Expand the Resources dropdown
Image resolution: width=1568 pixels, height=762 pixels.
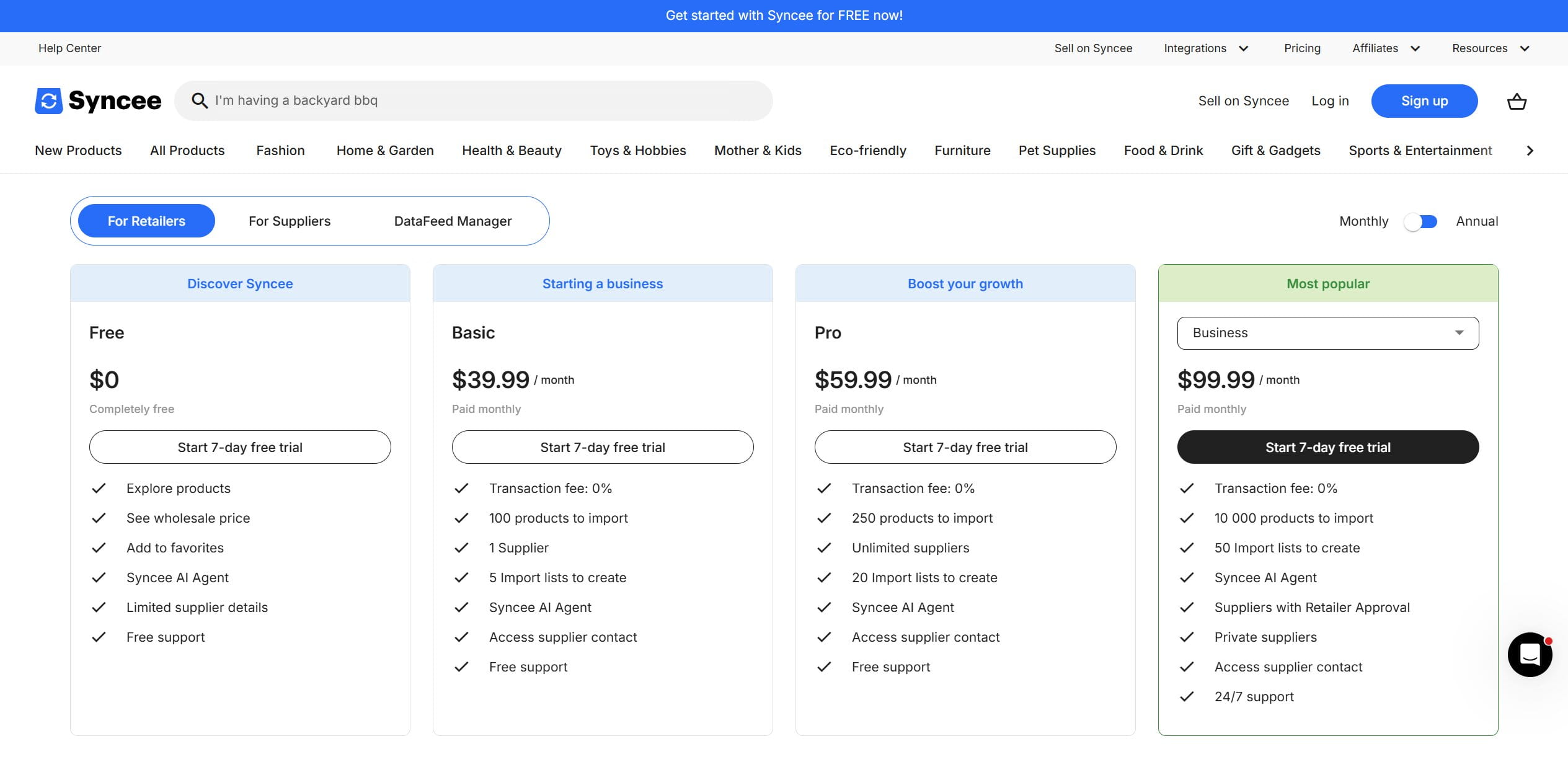coord(1490,48)
